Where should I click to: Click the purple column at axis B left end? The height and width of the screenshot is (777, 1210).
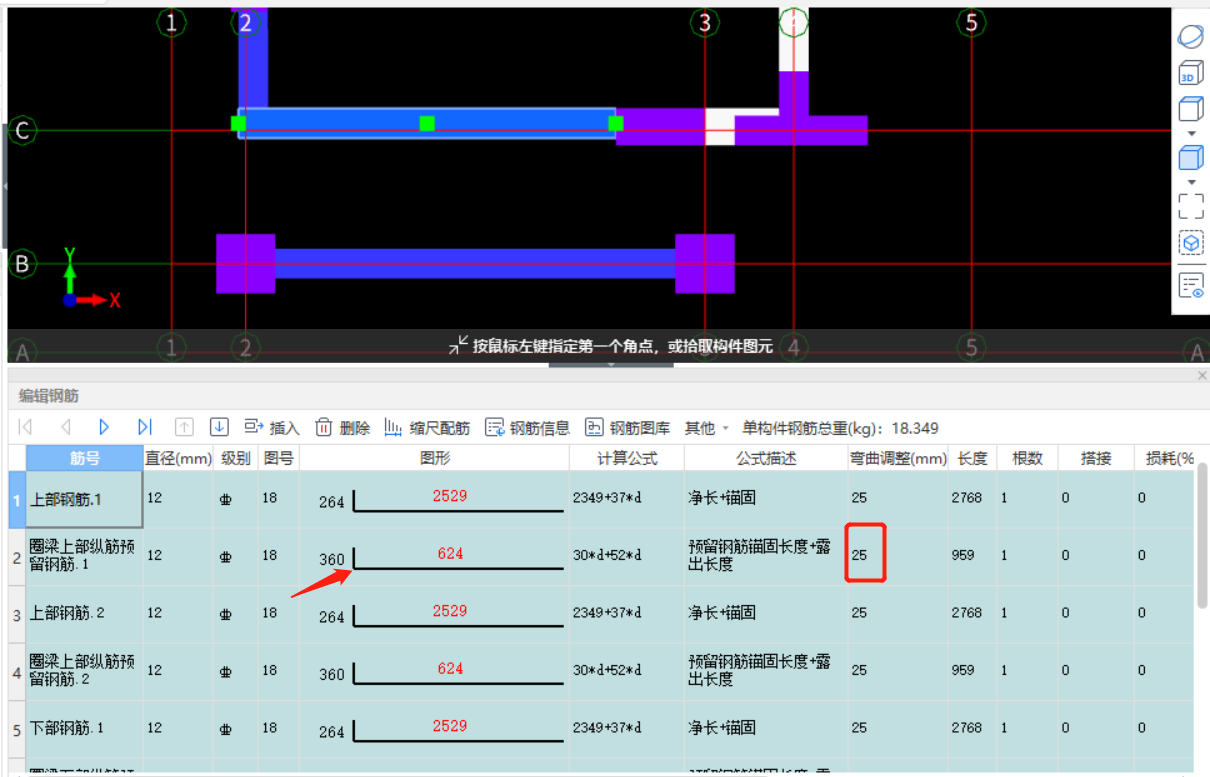[246, 264]
